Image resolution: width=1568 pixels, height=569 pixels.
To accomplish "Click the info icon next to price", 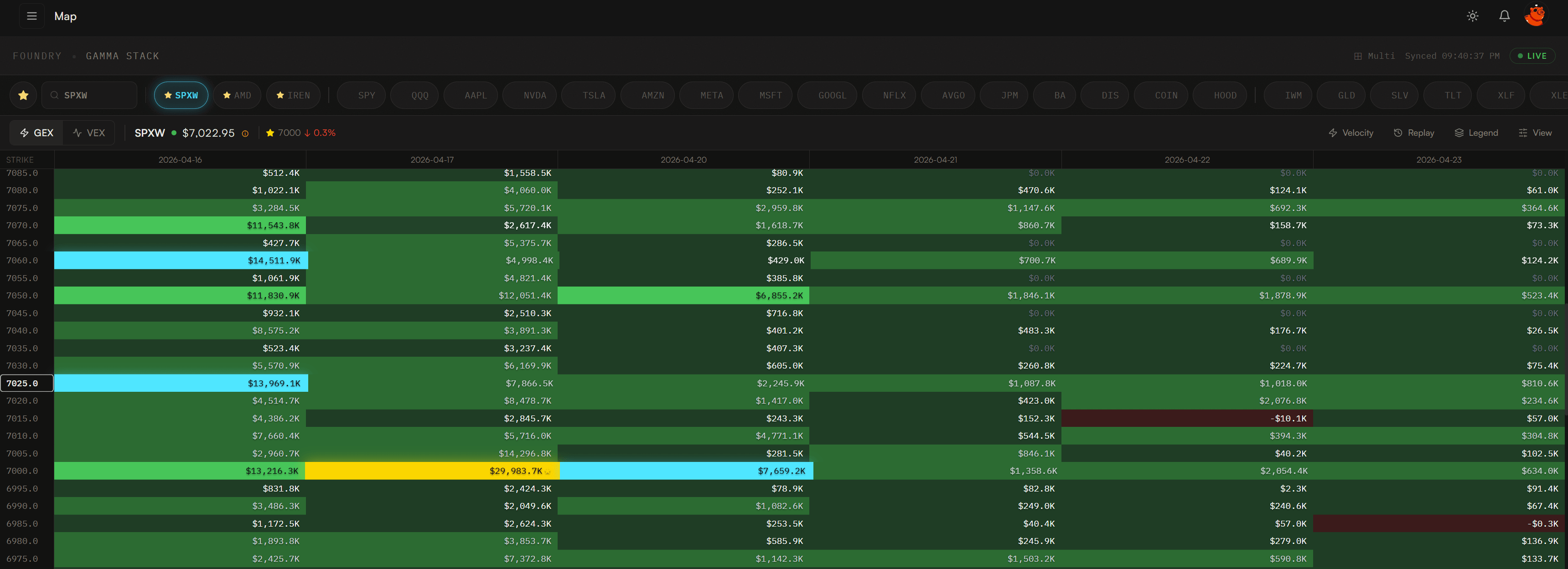I will point(245,134).
